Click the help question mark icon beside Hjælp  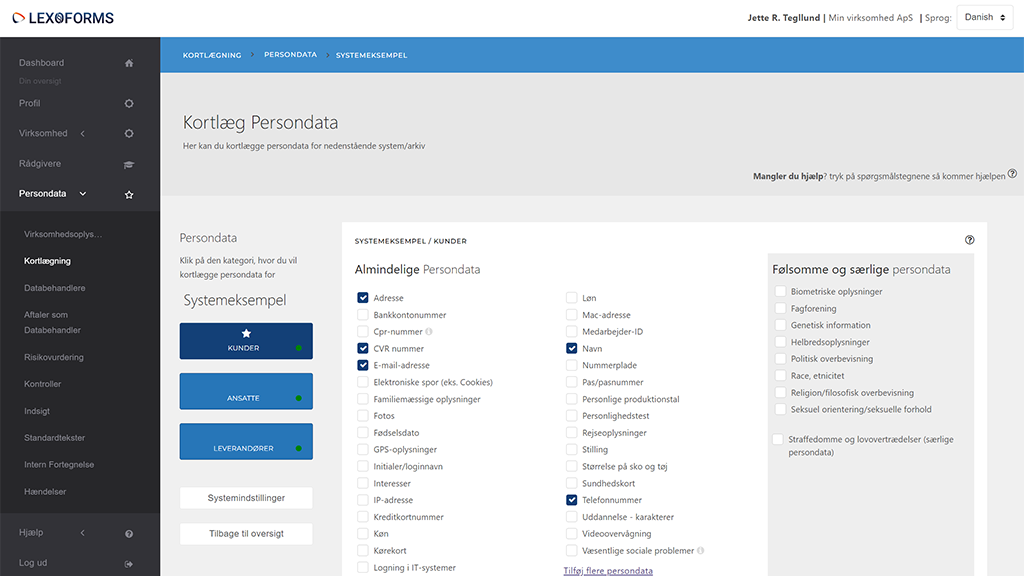click(x=128, y=533)
